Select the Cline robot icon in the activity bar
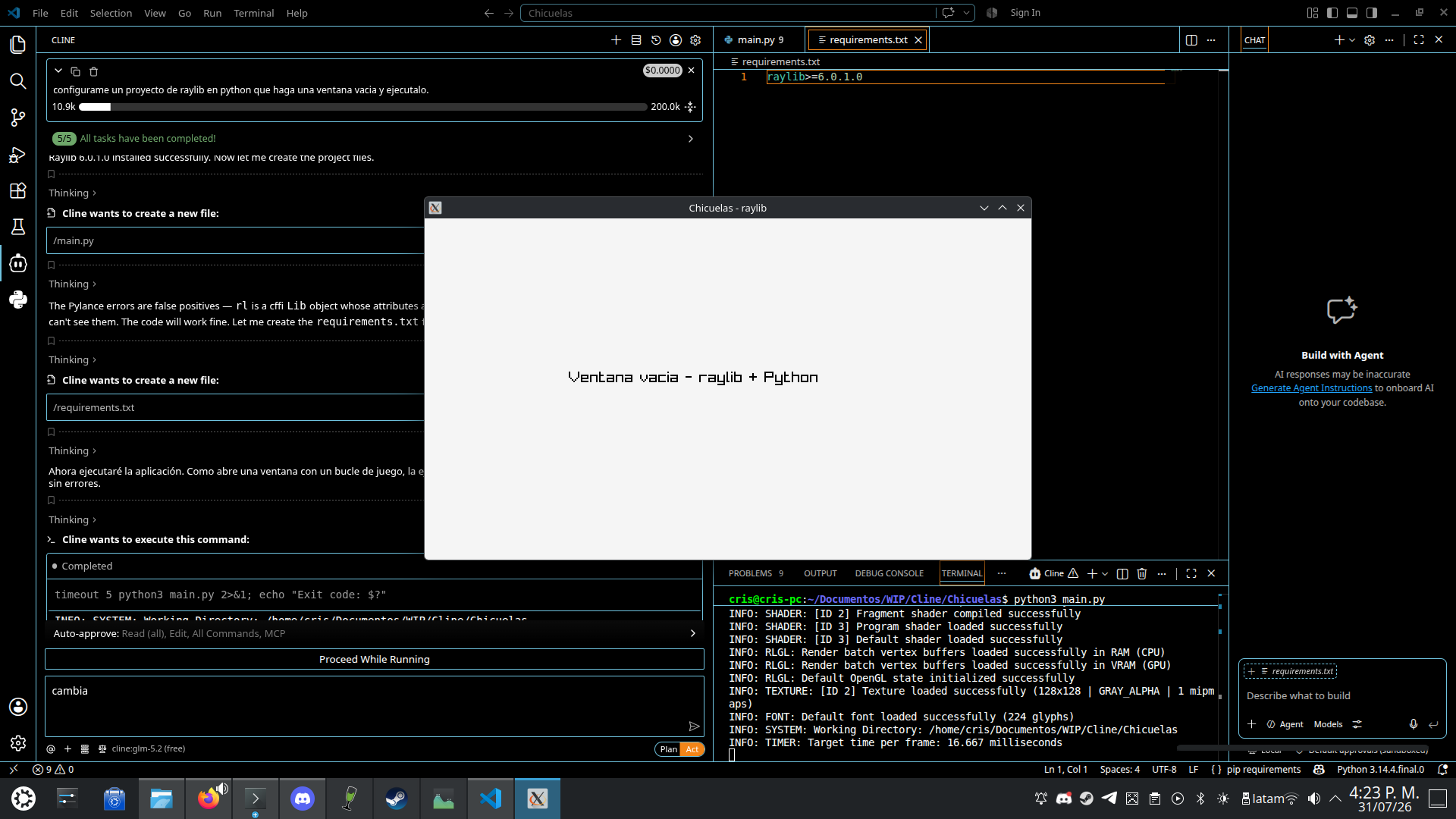 (18, 263)
